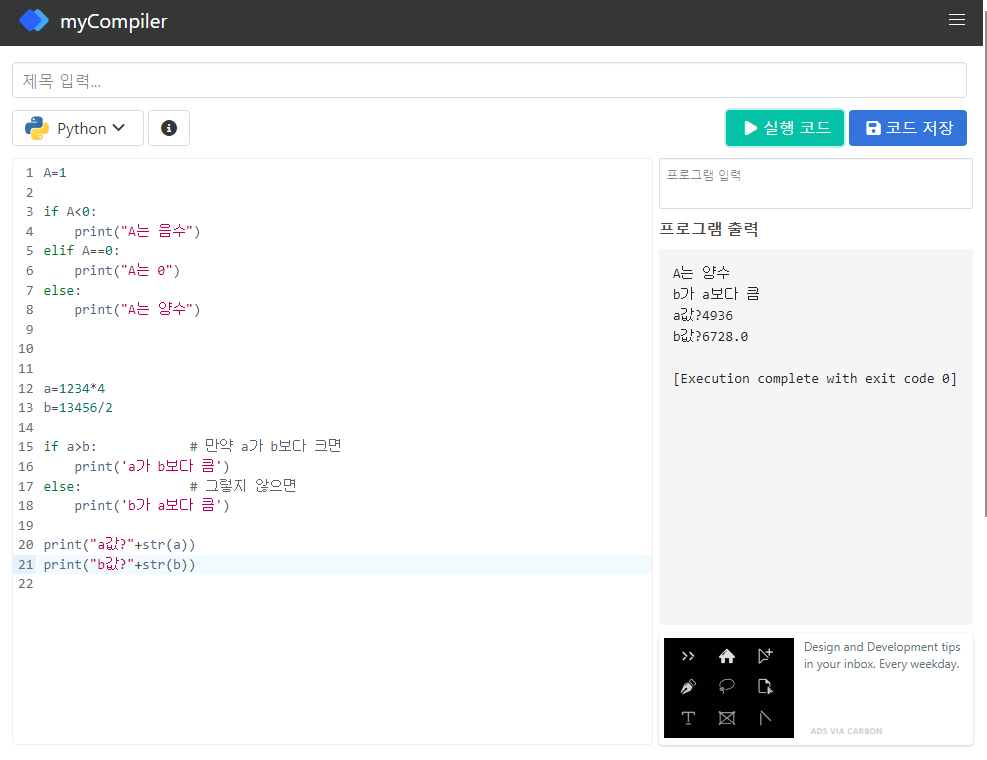Click the page vertical scrollbar
Image resolution: width=987 pixels, height=760 pixels.
[984, 264]
